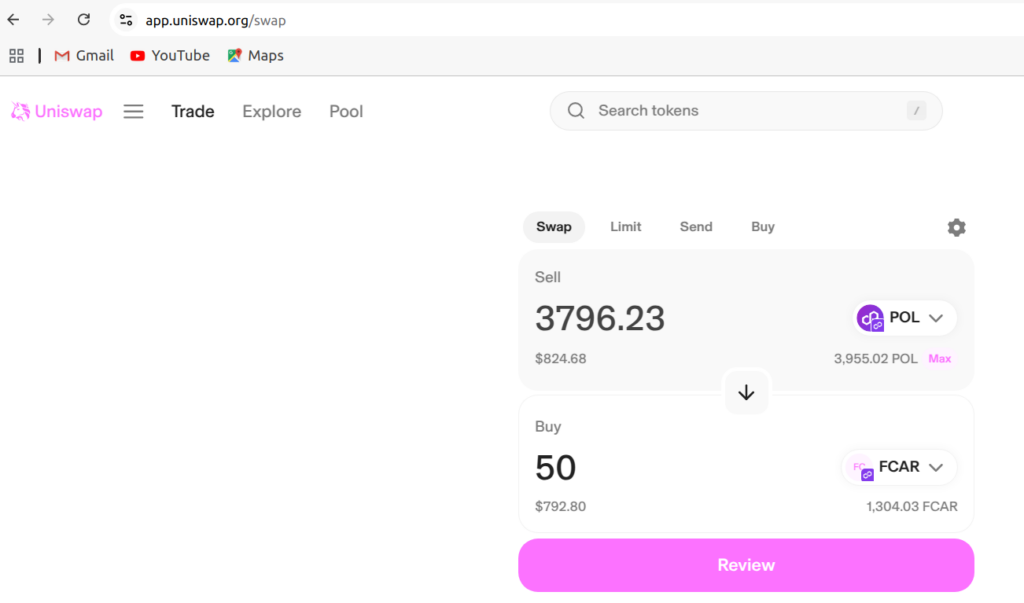This screenshot has height=603, width=1024.
Task: Click the FCAR token logo icon
Action: [859, 468]
